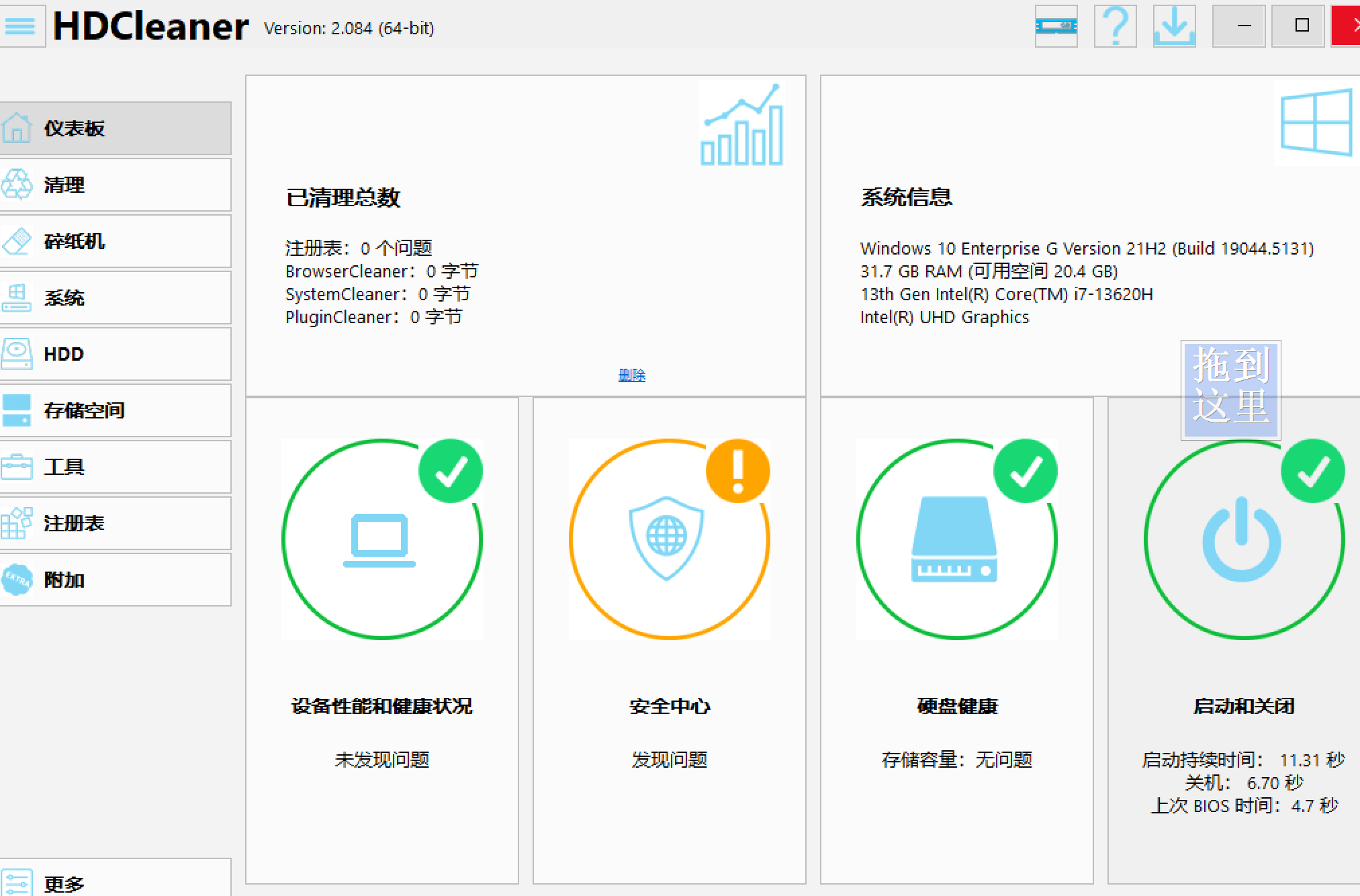Switch to the 系统 section
1360x896 pixels.
coord(116,298)
